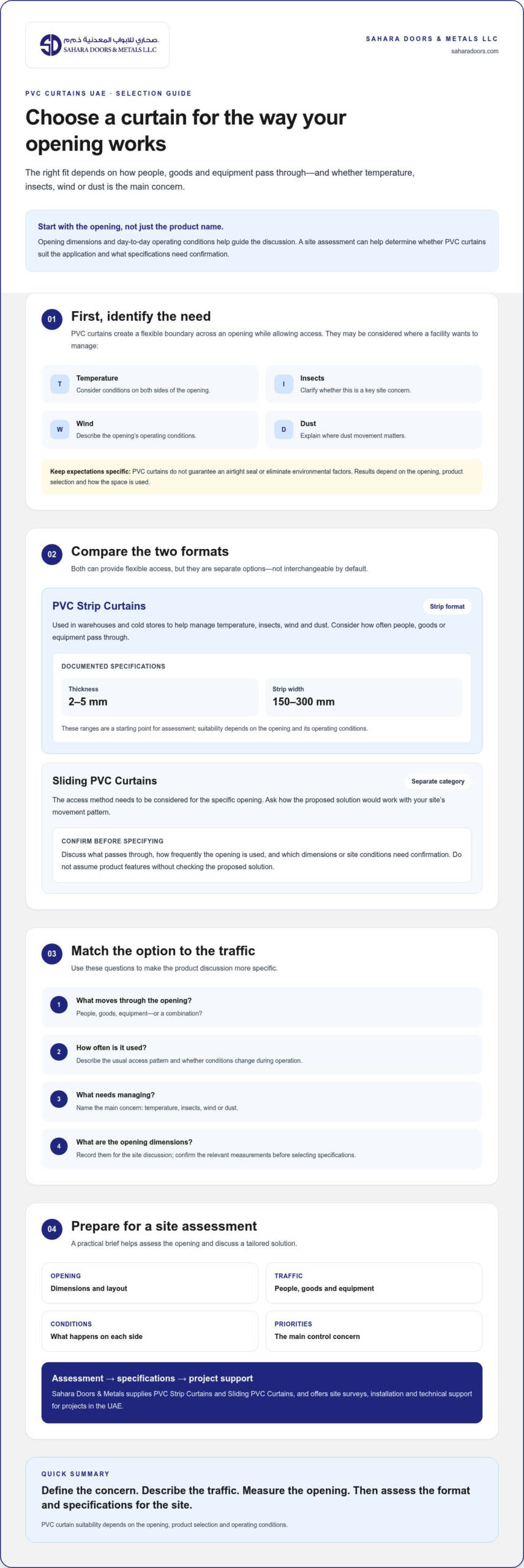The height and width of the screenshot is (1568, 524).
Task: Click the Insects 'I' icon
Action: point(283,384)
